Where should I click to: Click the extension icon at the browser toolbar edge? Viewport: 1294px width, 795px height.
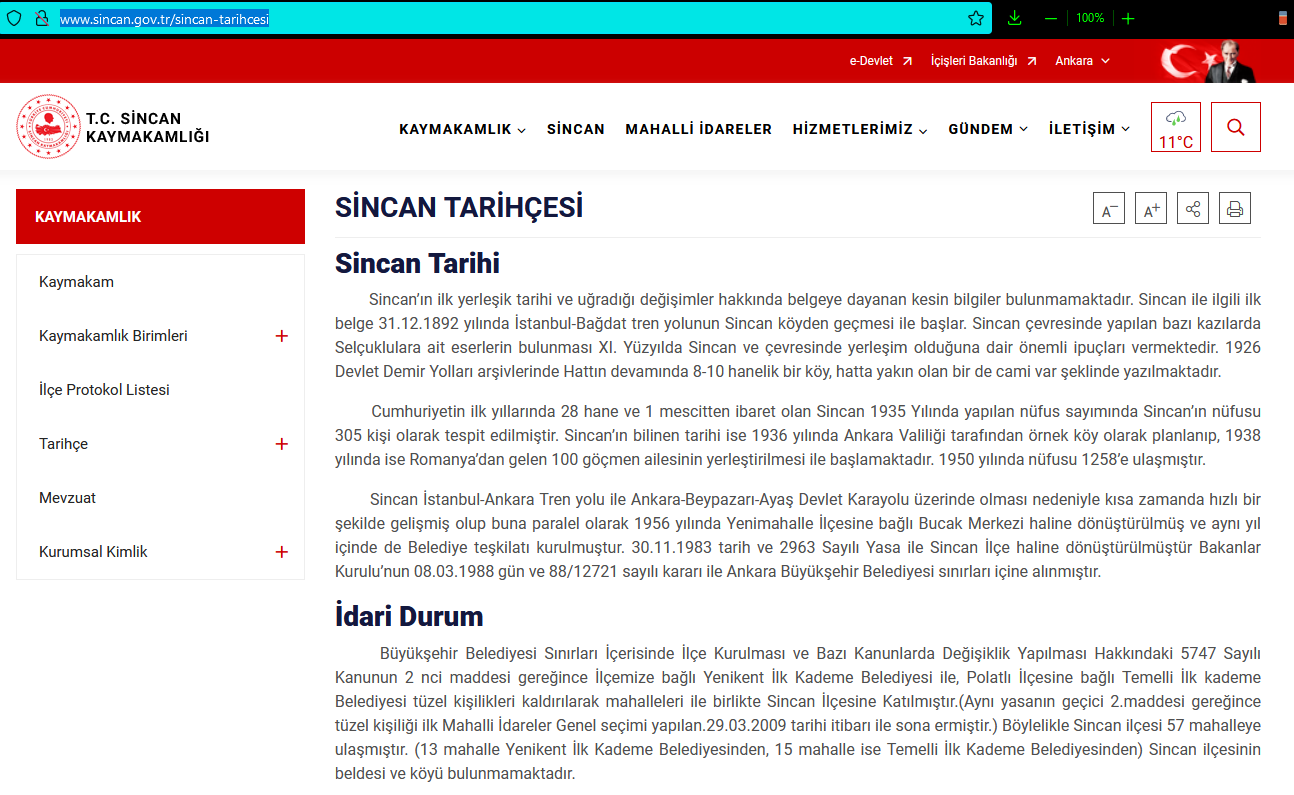tap(1283, 18)
